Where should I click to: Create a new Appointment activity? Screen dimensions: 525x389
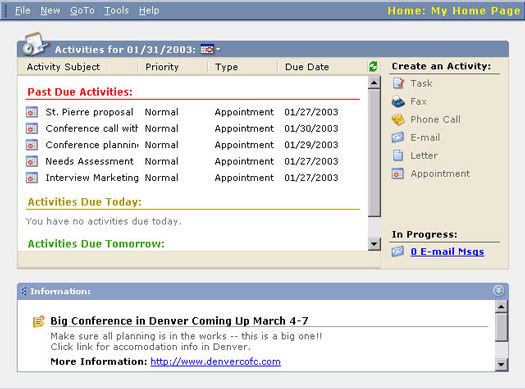click(x=440, y=173)
